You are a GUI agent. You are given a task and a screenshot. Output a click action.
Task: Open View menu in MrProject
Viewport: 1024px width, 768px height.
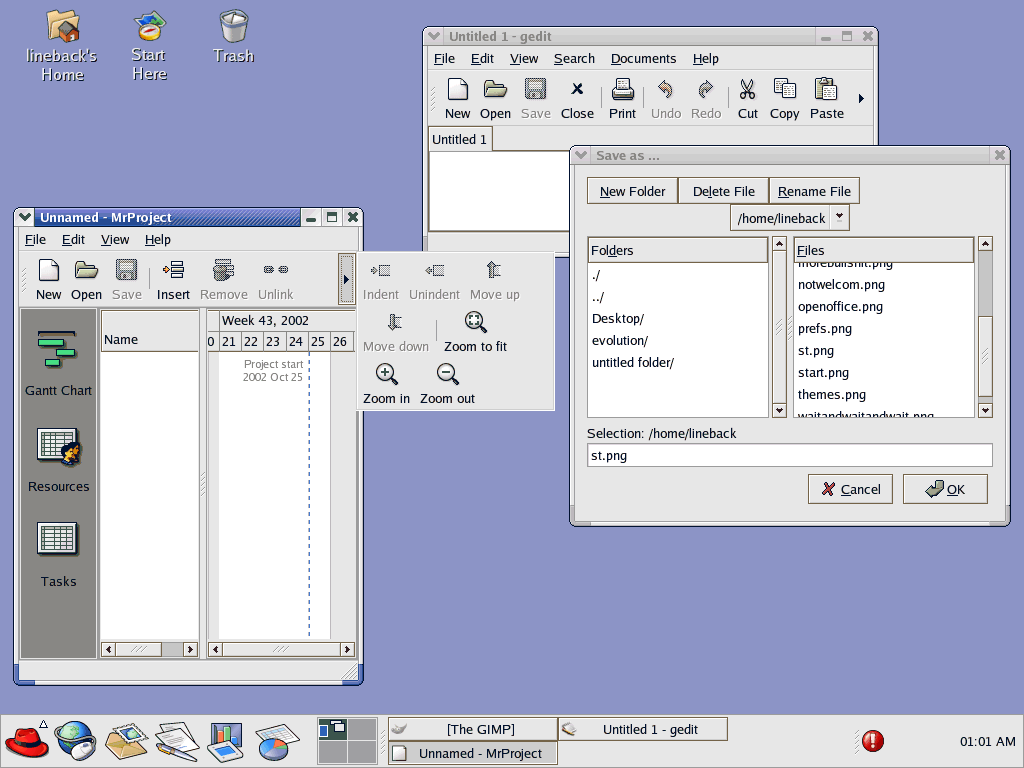(x=115, y=240)
